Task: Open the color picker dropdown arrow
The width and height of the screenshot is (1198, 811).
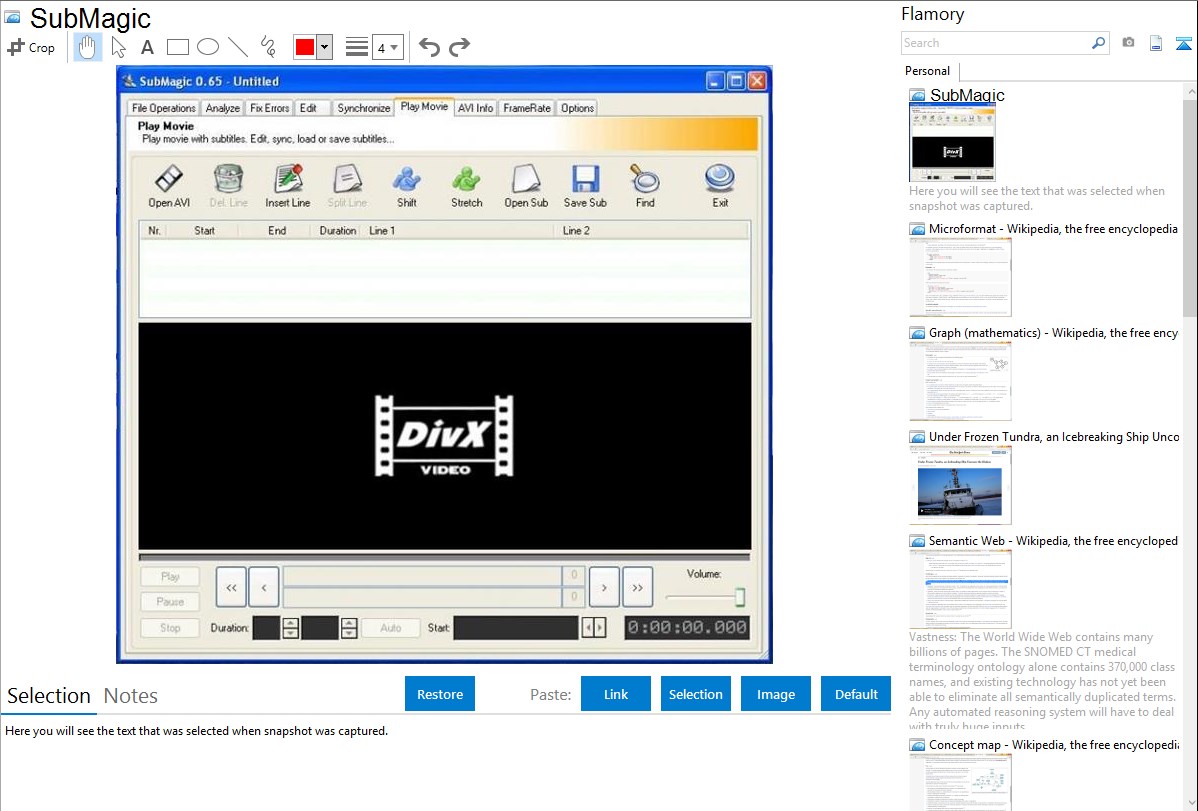Action: point(325,47)
